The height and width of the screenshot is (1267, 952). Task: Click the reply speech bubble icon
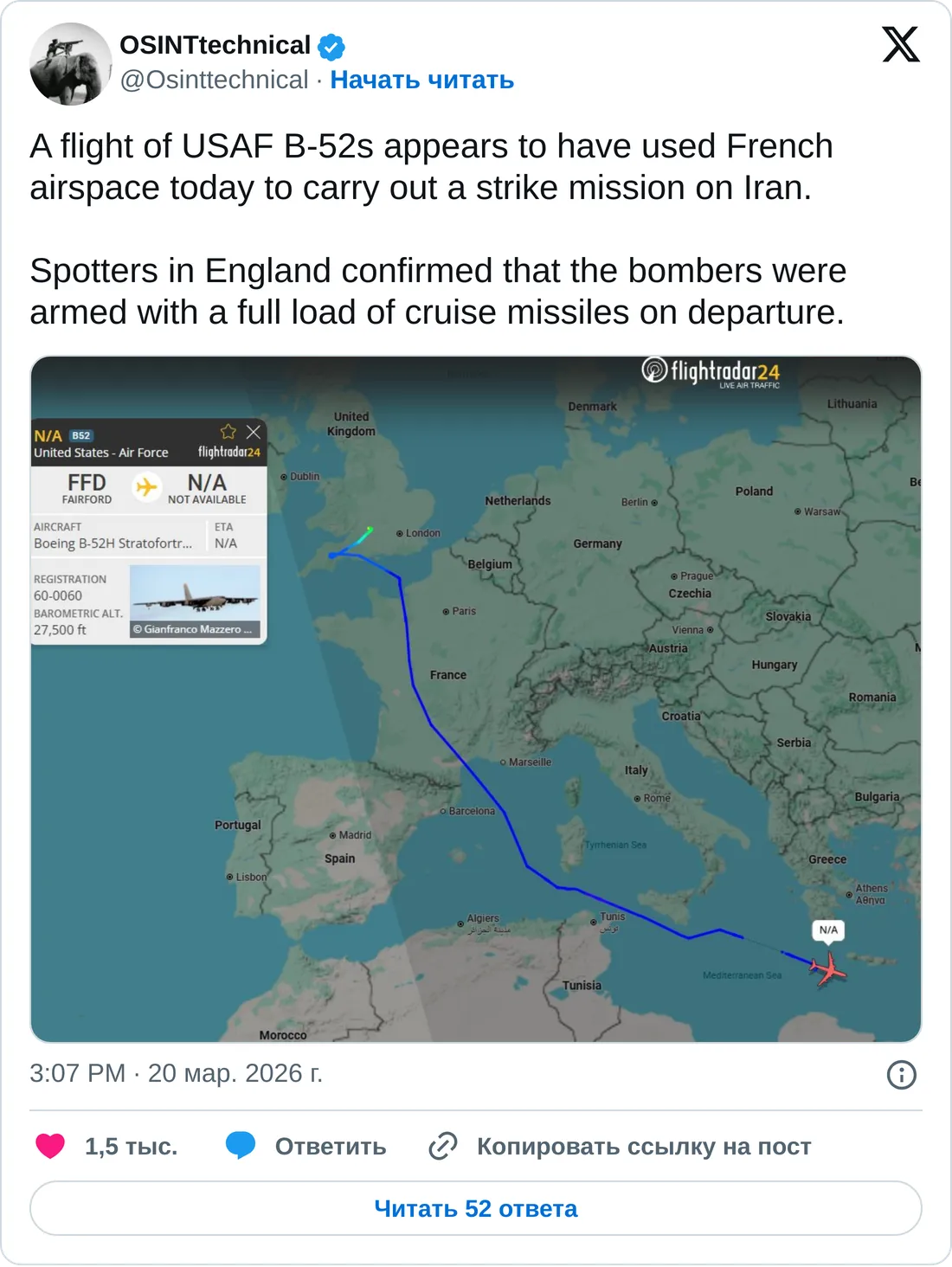[241, 1146]
